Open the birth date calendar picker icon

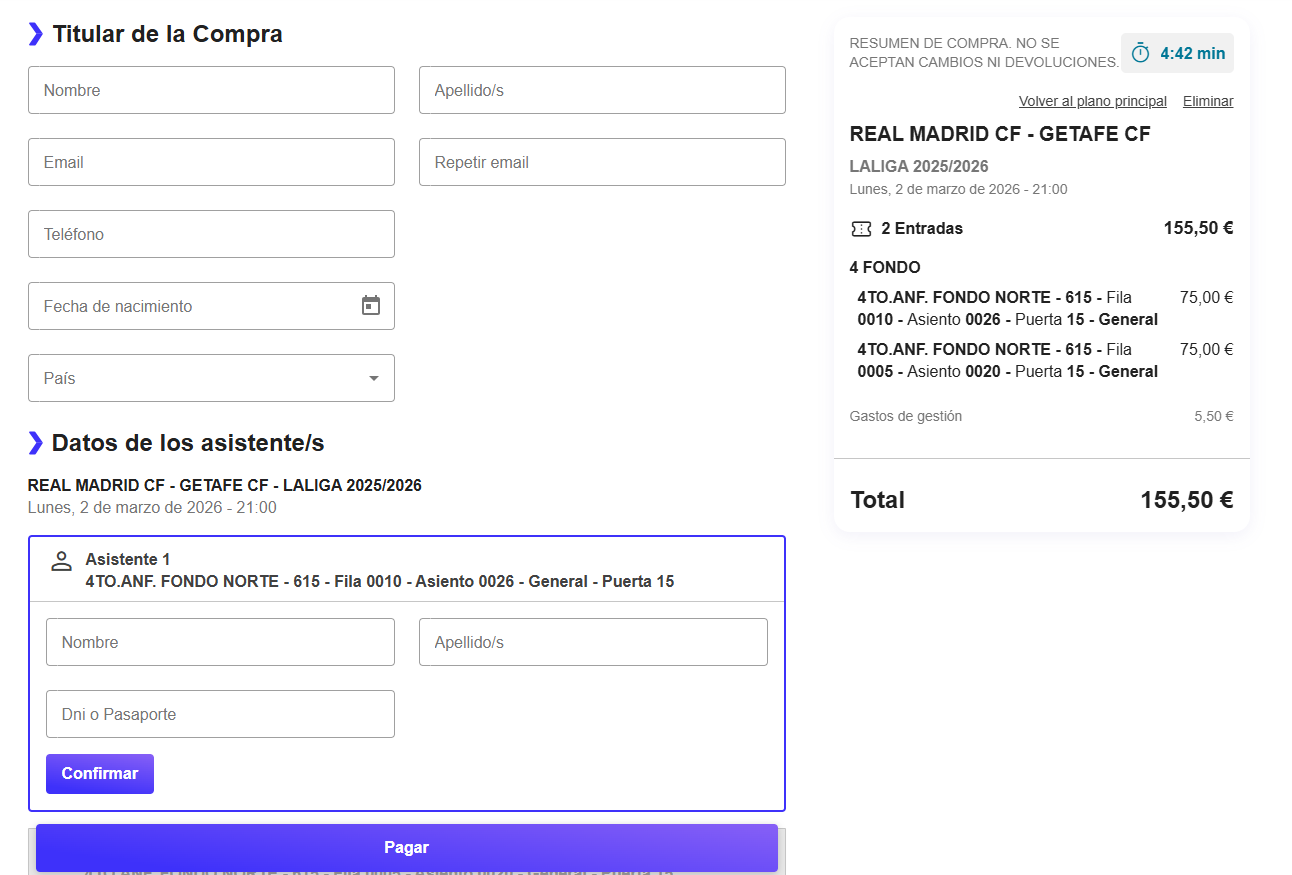pos(371,306)
